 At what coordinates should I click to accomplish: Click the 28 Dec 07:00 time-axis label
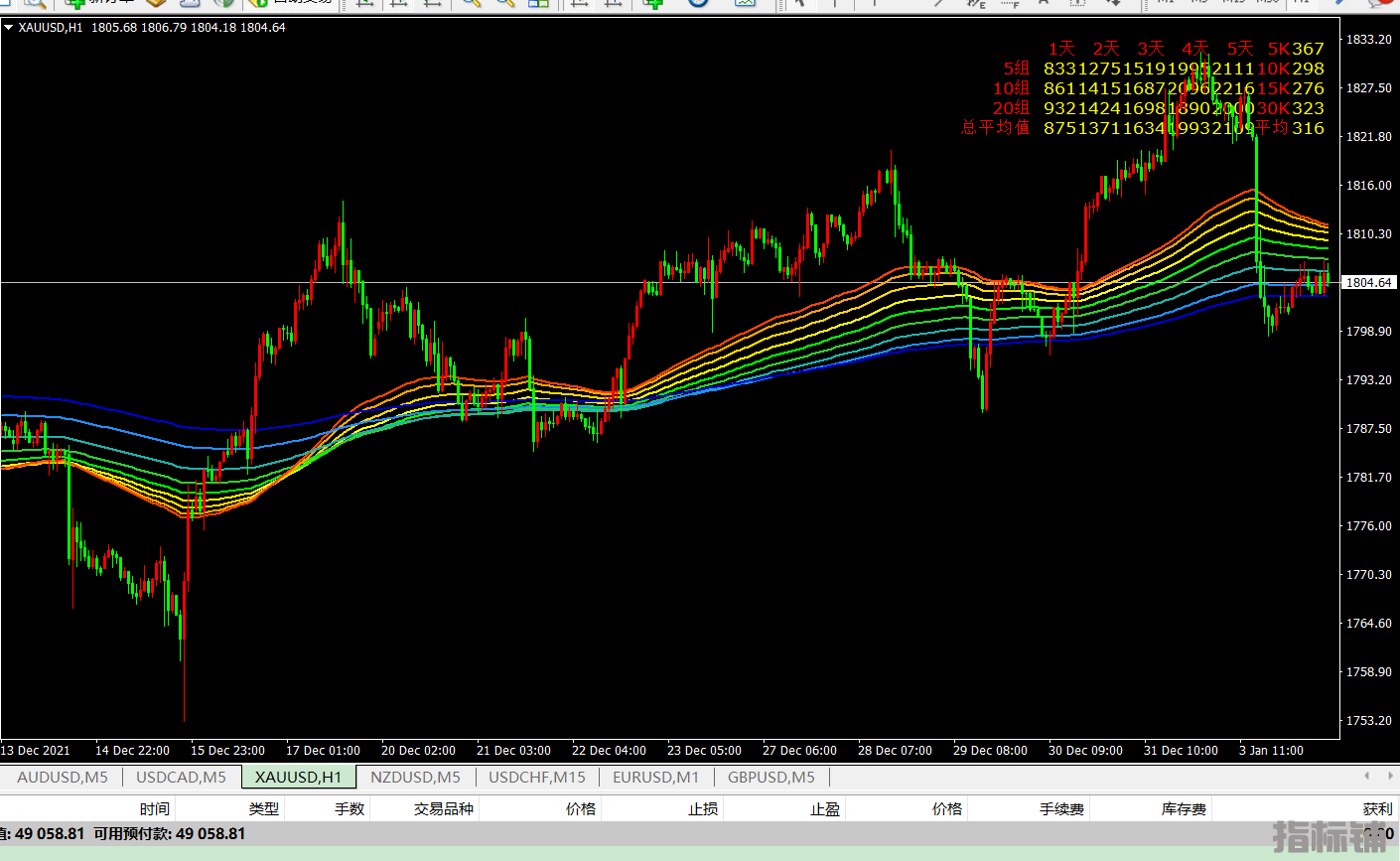click(x=895, y=751)
